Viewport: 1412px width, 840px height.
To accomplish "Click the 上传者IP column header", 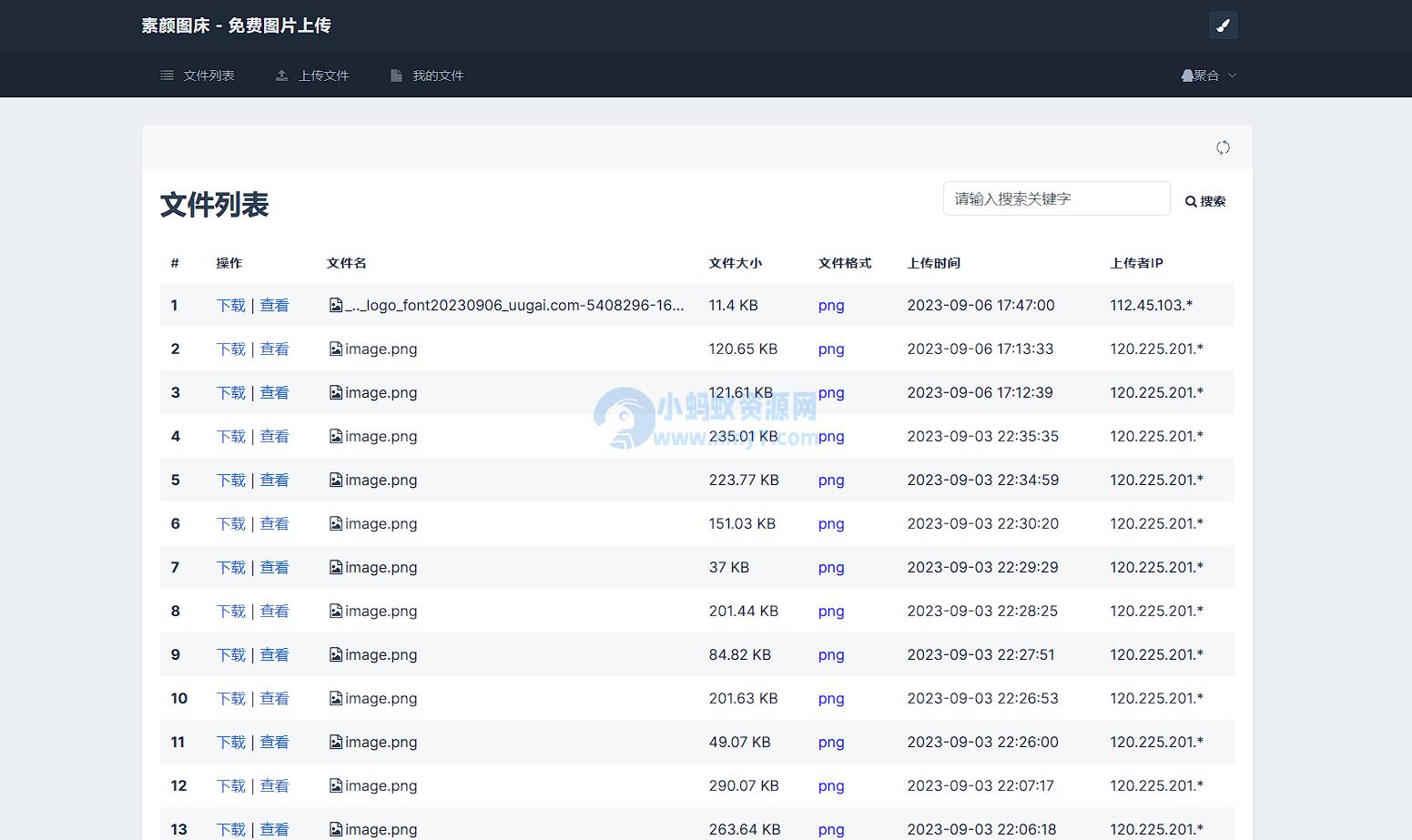I will point(1136,263).
